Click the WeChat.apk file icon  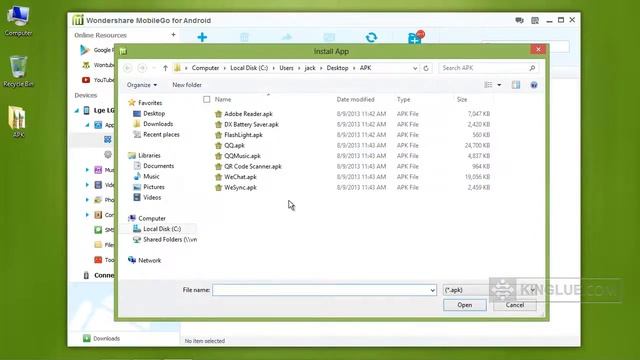coord(218,177)
